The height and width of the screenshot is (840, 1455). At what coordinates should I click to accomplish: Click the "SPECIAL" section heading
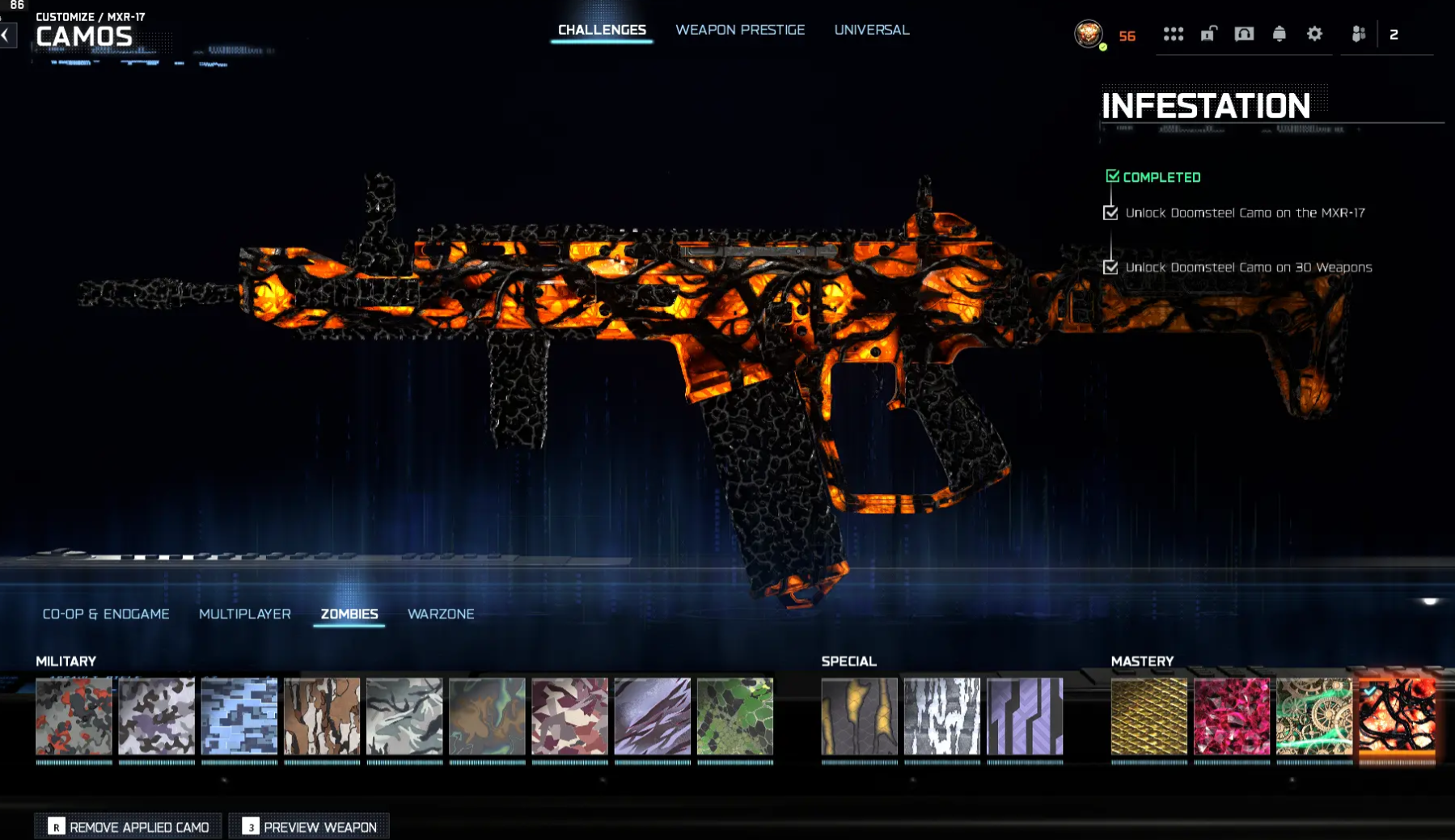[848, 661]
